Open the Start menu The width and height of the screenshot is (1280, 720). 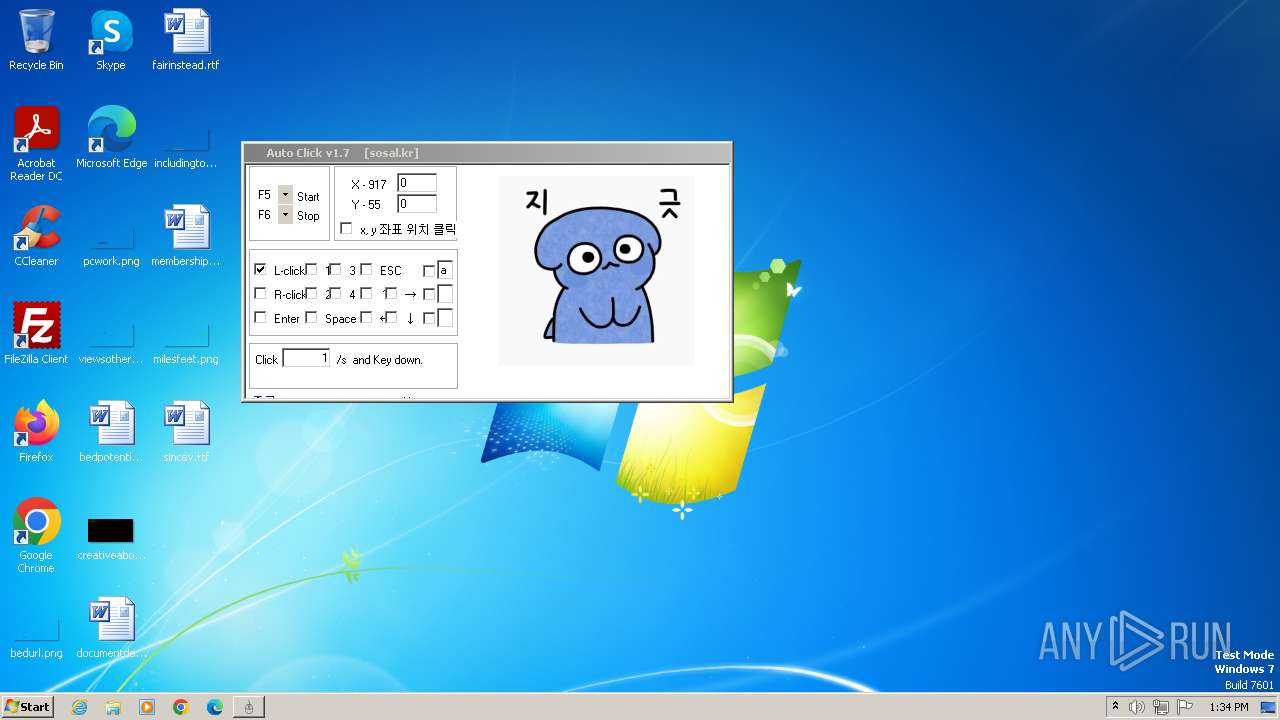point(28,707)
